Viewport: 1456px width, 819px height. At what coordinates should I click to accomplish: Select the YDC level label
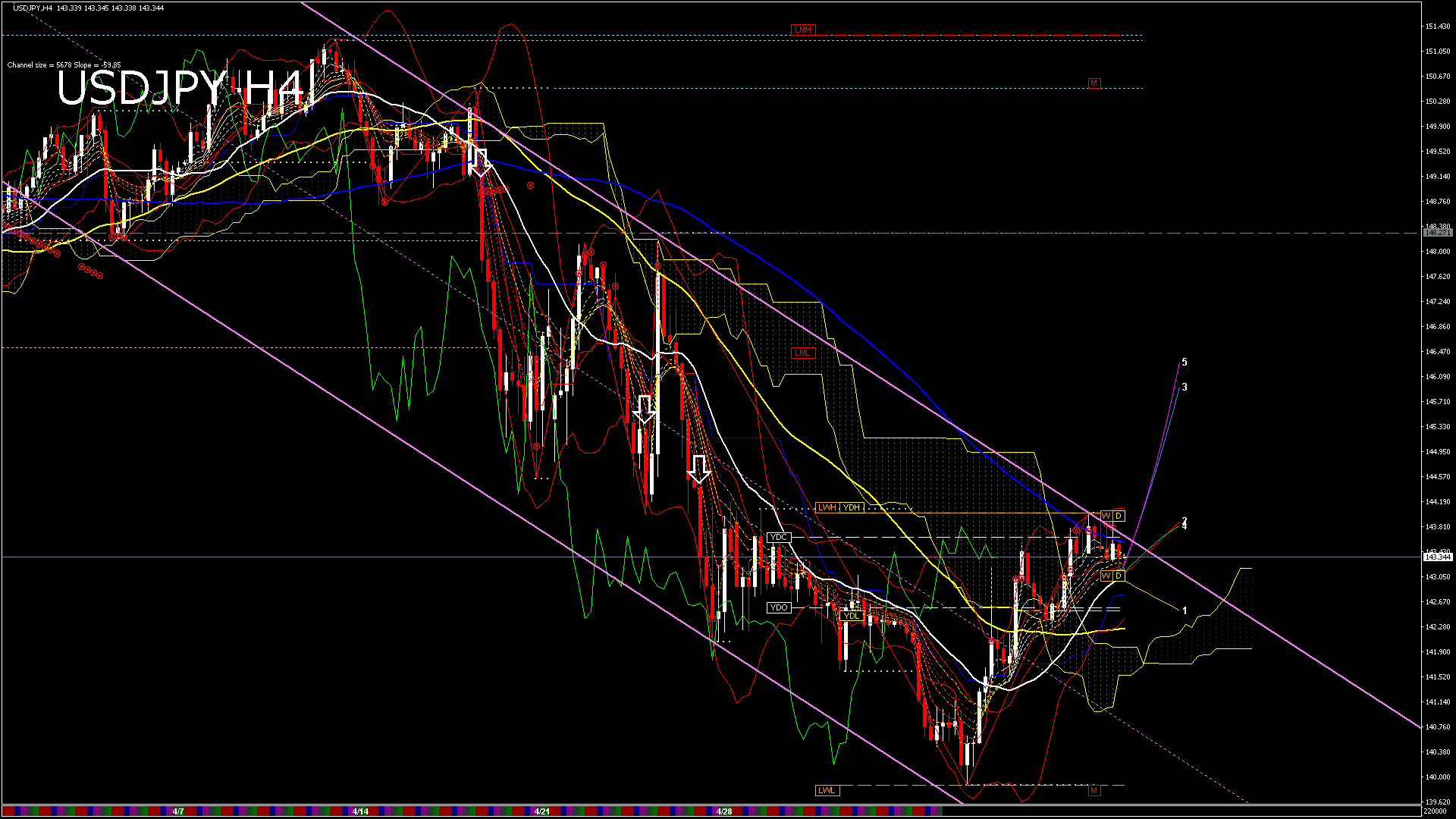tap(779, 537)
